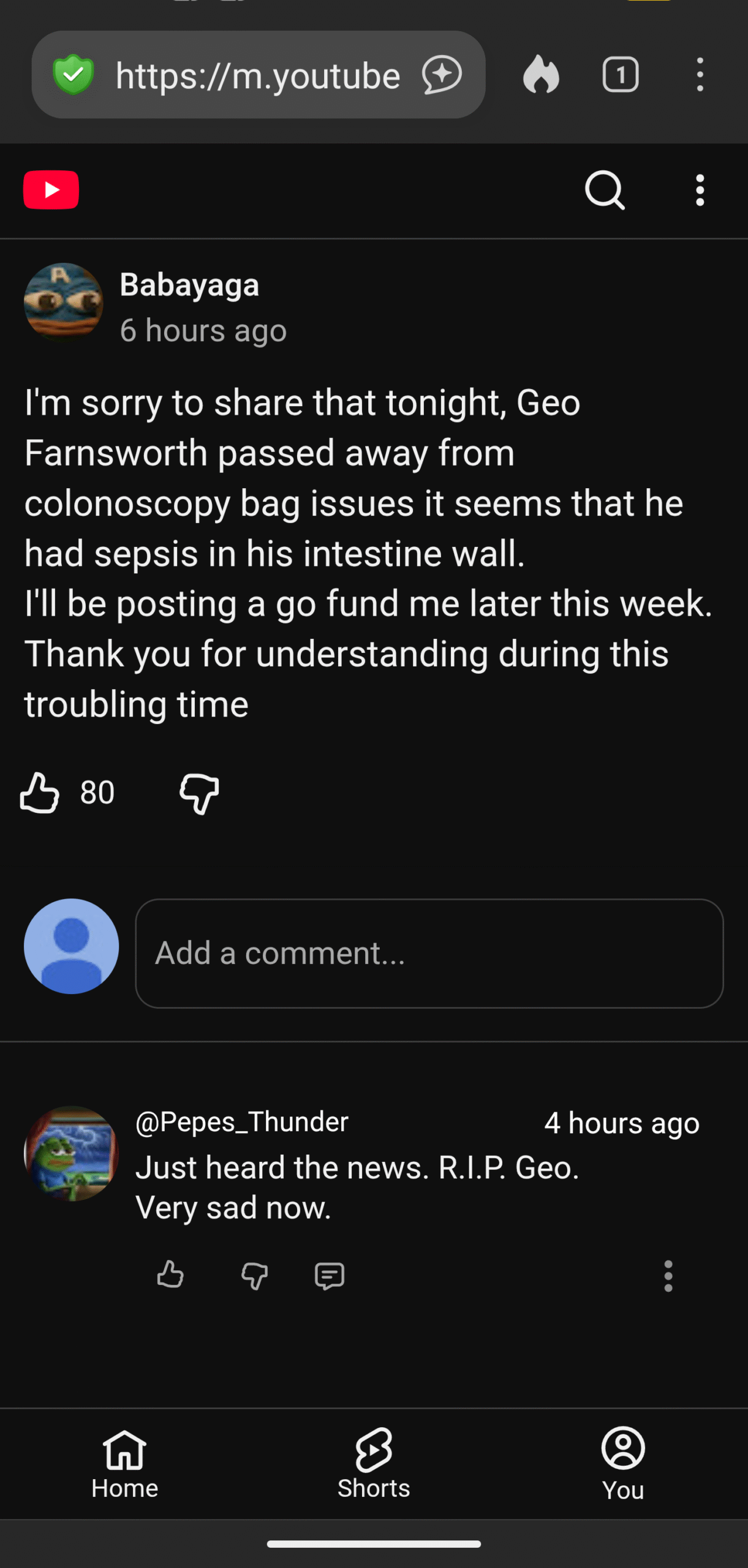
Task: Open more options for Pepes_Thunder comment
Action: (668, 1276)
